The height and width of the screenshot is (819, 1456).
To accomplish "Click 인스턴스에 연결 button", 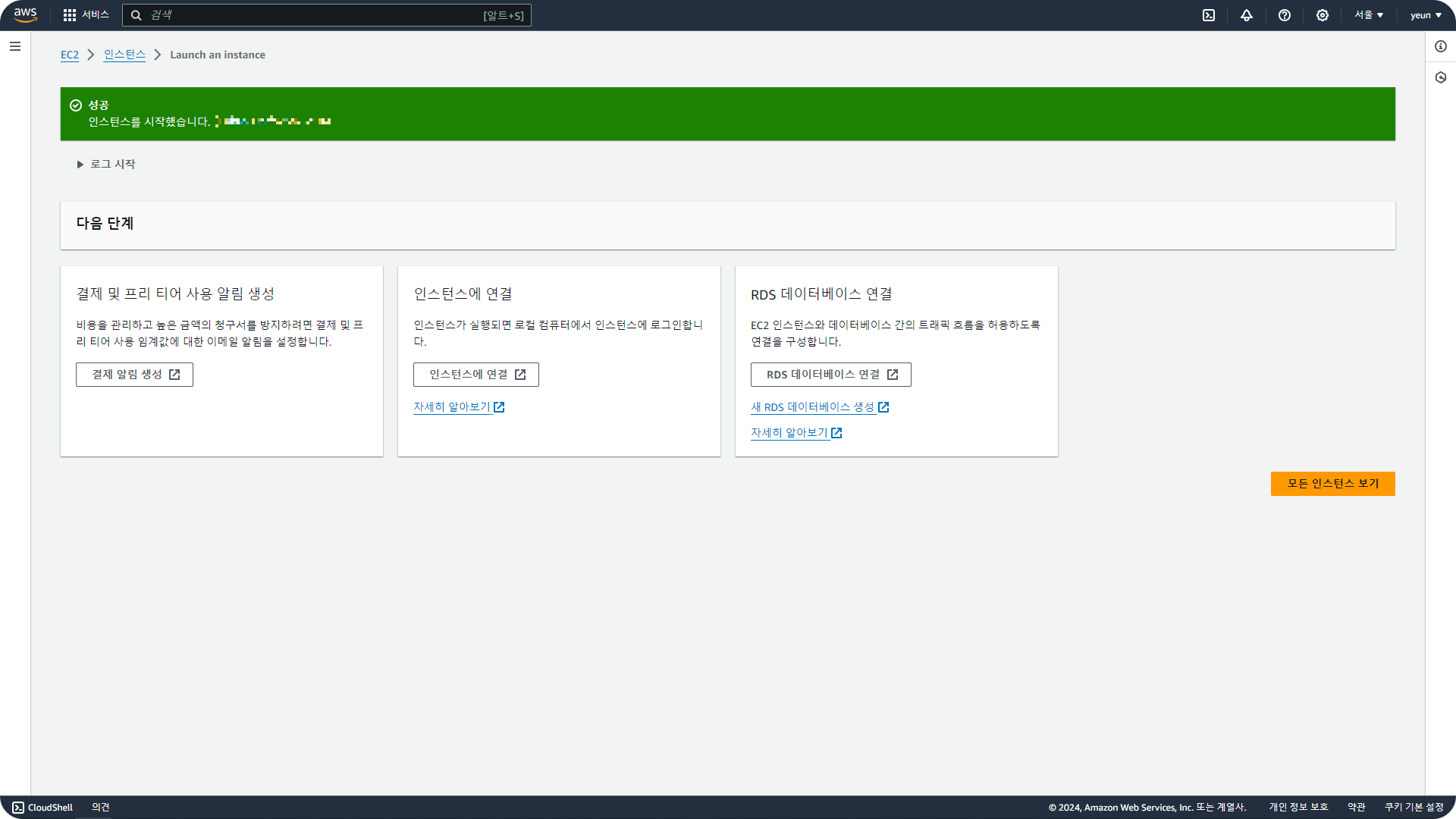I will pyautogui.click(x=475, y=375).
